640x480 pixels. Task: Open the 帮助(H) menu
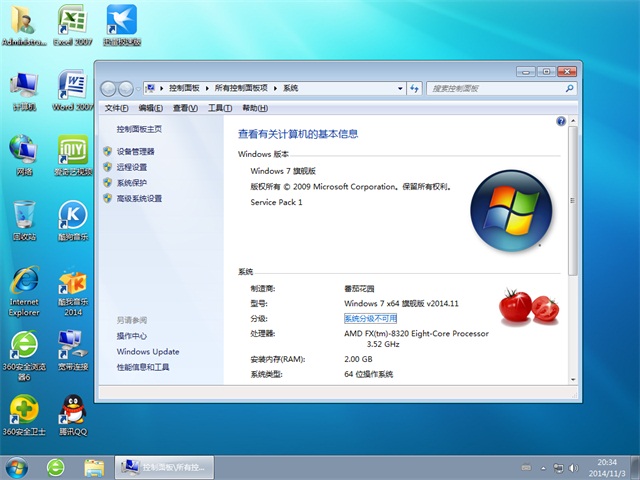point(255,108)
